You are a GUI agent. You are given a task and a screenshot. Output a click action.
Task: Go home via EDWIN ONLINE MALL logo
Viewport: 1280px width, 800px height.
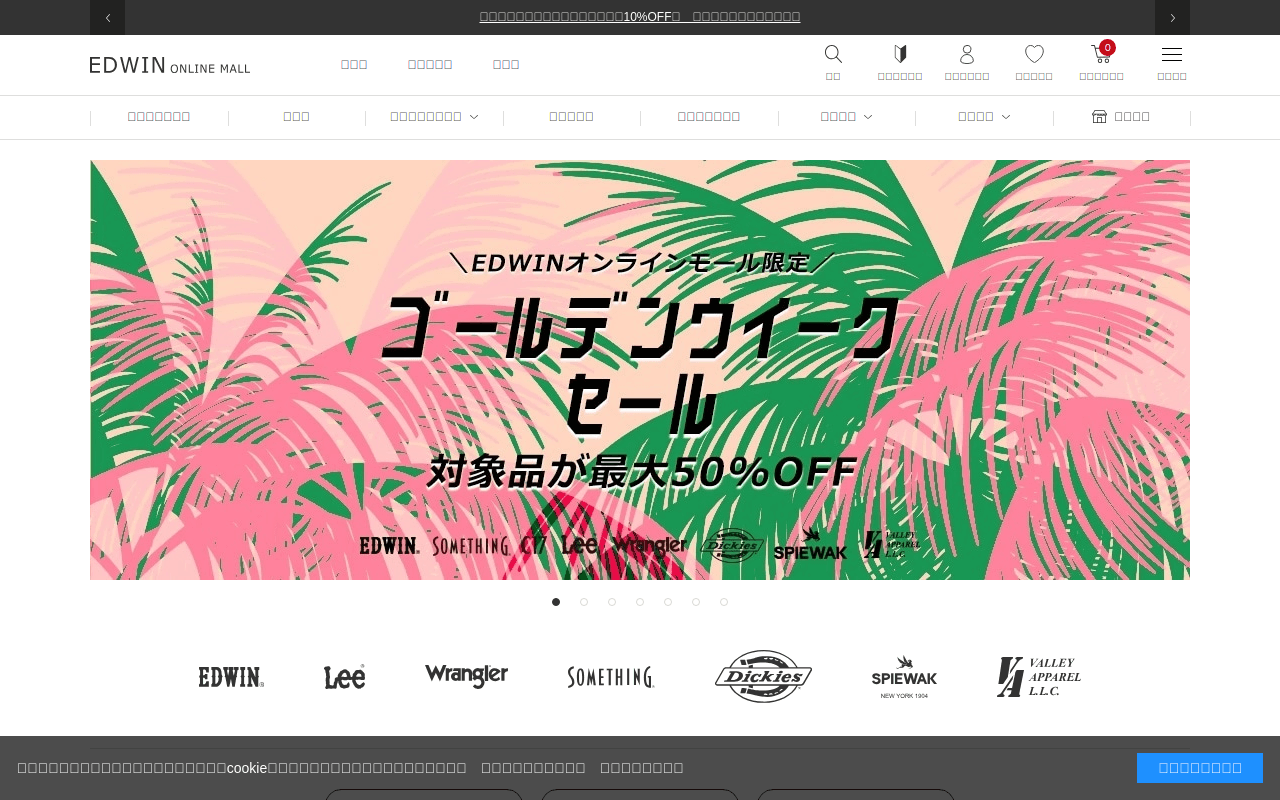pos(170,65)
